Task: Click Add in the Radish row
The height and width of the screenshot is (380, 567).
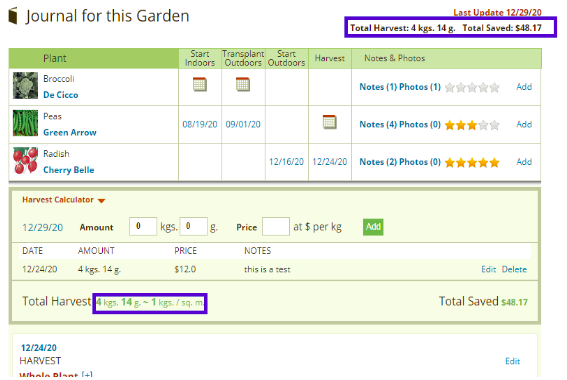Action: tap(524, 162)
